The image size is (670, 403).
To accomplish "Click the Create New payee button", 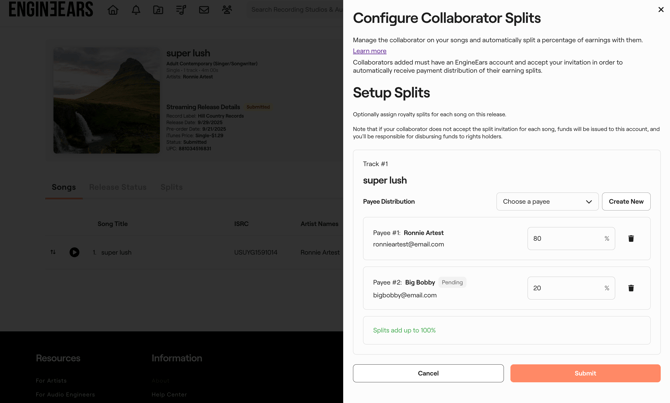I will pyautogui.click(x=626, y=202).
